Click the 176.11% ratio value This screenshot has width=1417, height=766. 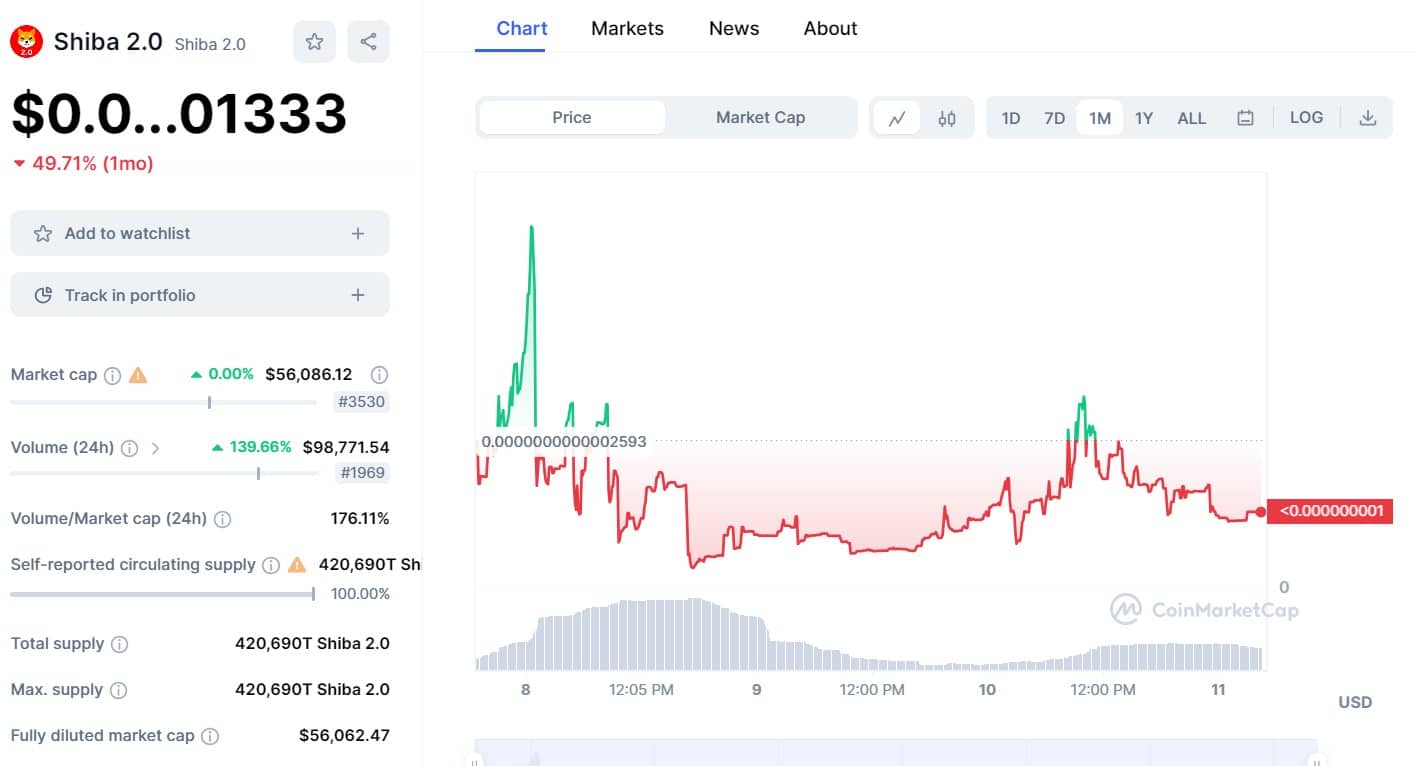click(x=360, y=519)
